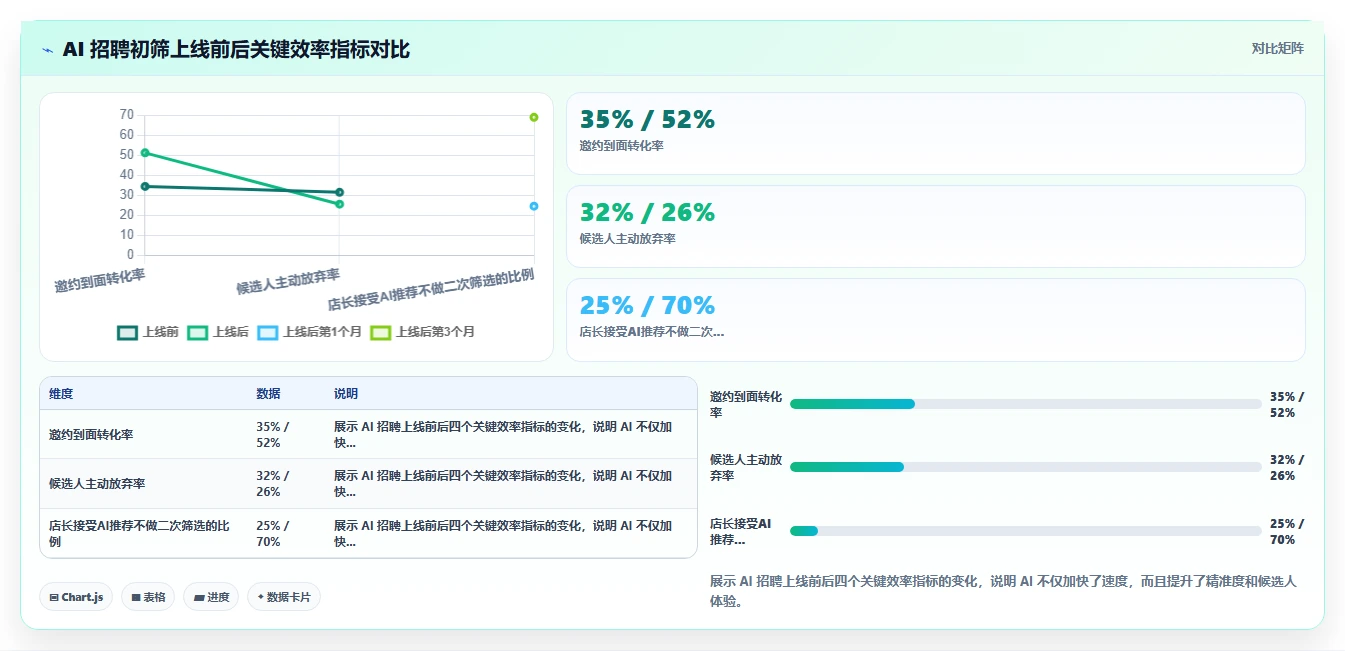
Task: Click the chart point for 上线后第1个月 at 25
Action: pyautogui.click(x=534, y=206)
